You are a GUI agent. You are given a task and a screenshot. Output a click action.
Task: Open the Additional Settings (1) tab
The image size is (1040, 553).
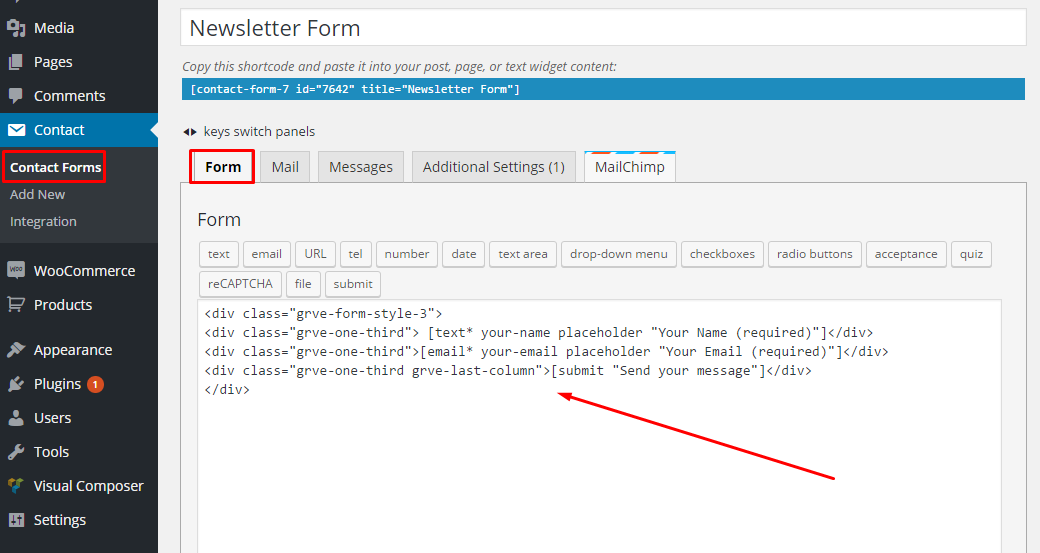coord(493,167)
